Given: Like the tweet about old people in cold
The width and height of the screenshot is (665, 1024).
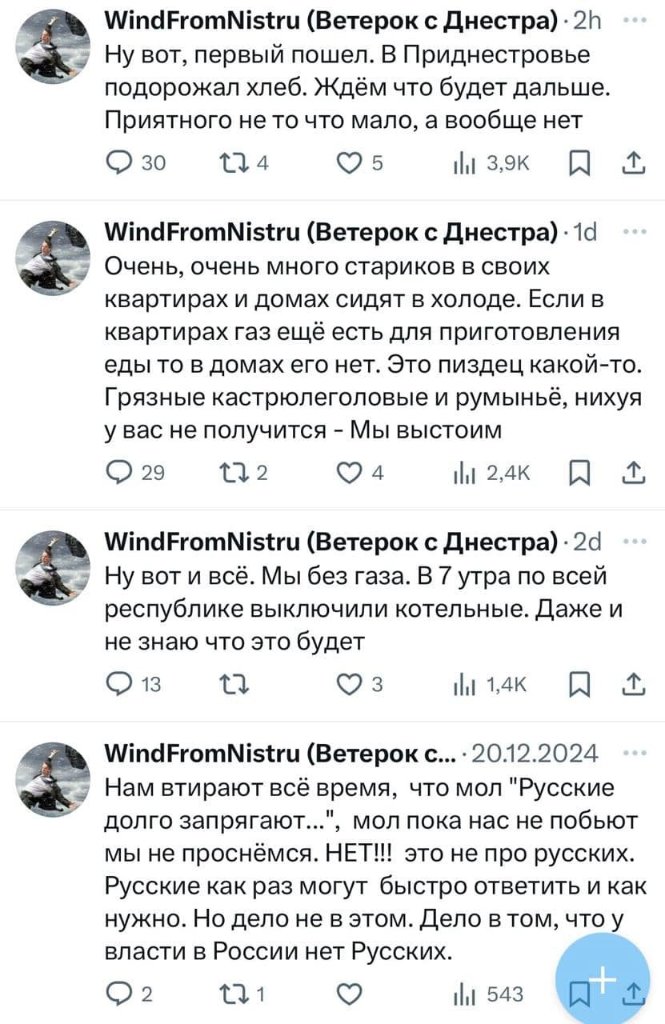Looking at the screenshot, I should [349, 474].
